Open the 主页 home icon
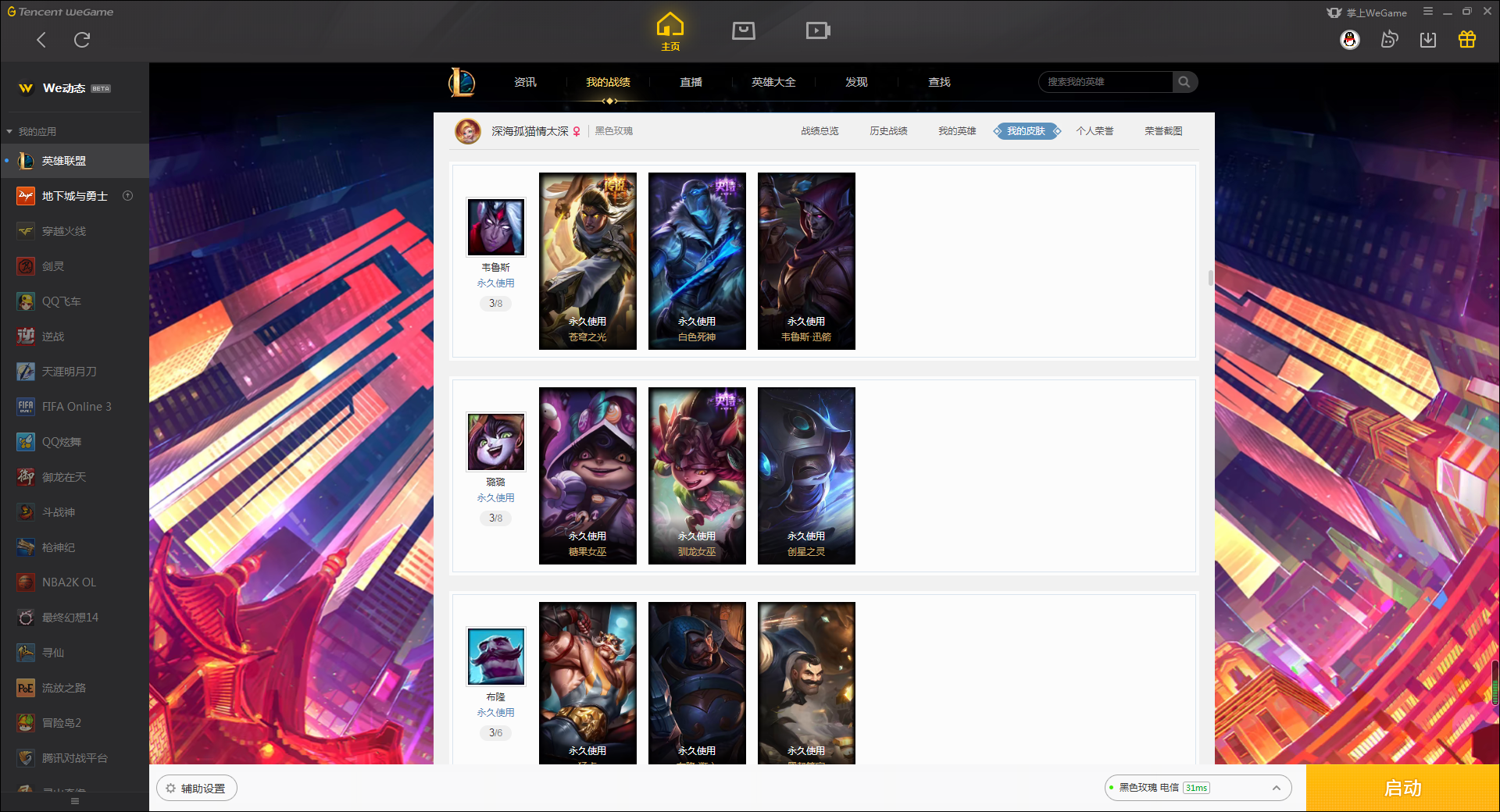The height and width of the screenshot is (812, 1500). click(670, 31)
